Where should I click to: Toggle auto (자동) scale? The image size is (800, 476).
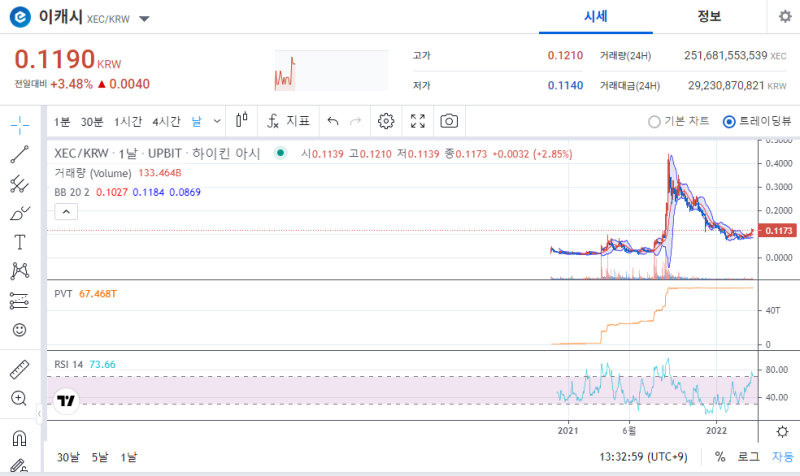click(782, 456)
